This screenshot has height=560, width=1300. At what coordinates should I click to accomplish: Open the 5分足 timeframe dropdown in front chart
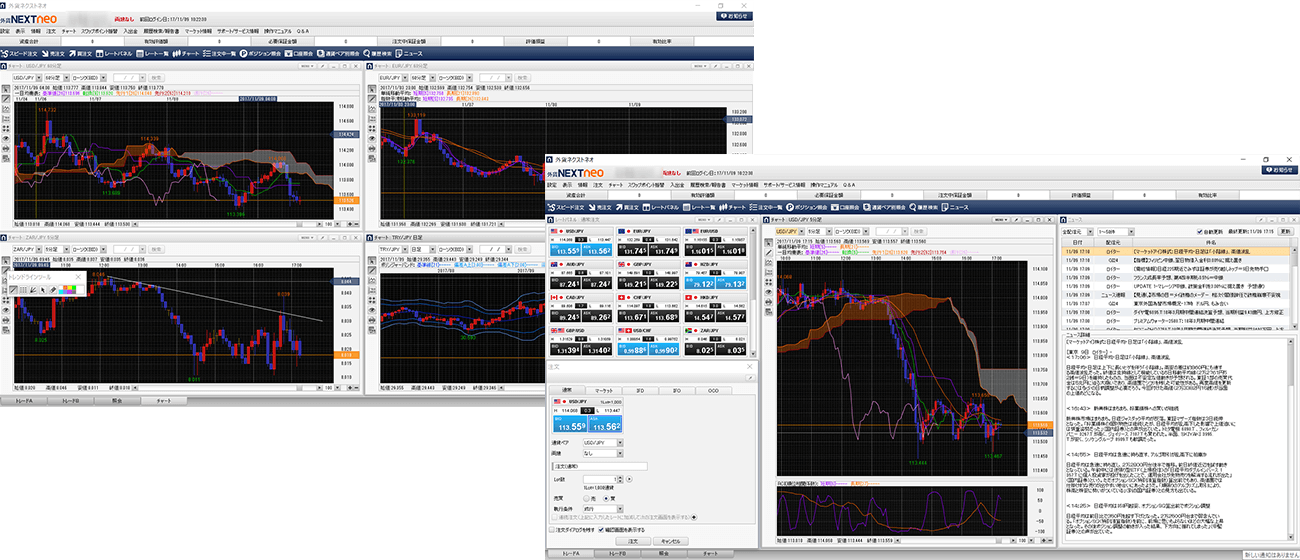point(820,231)
